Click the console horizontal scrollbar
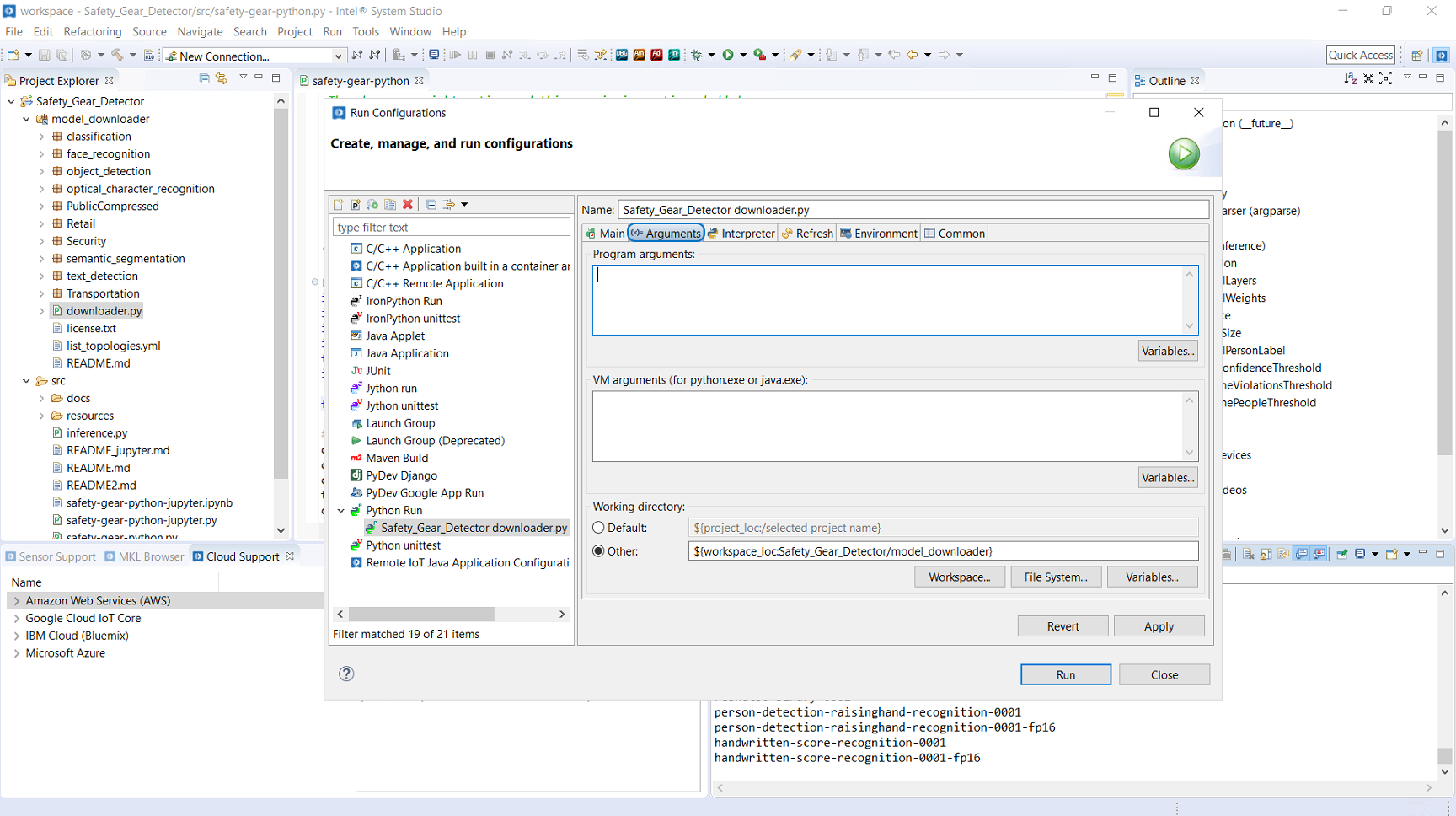 coord(1073,788)
